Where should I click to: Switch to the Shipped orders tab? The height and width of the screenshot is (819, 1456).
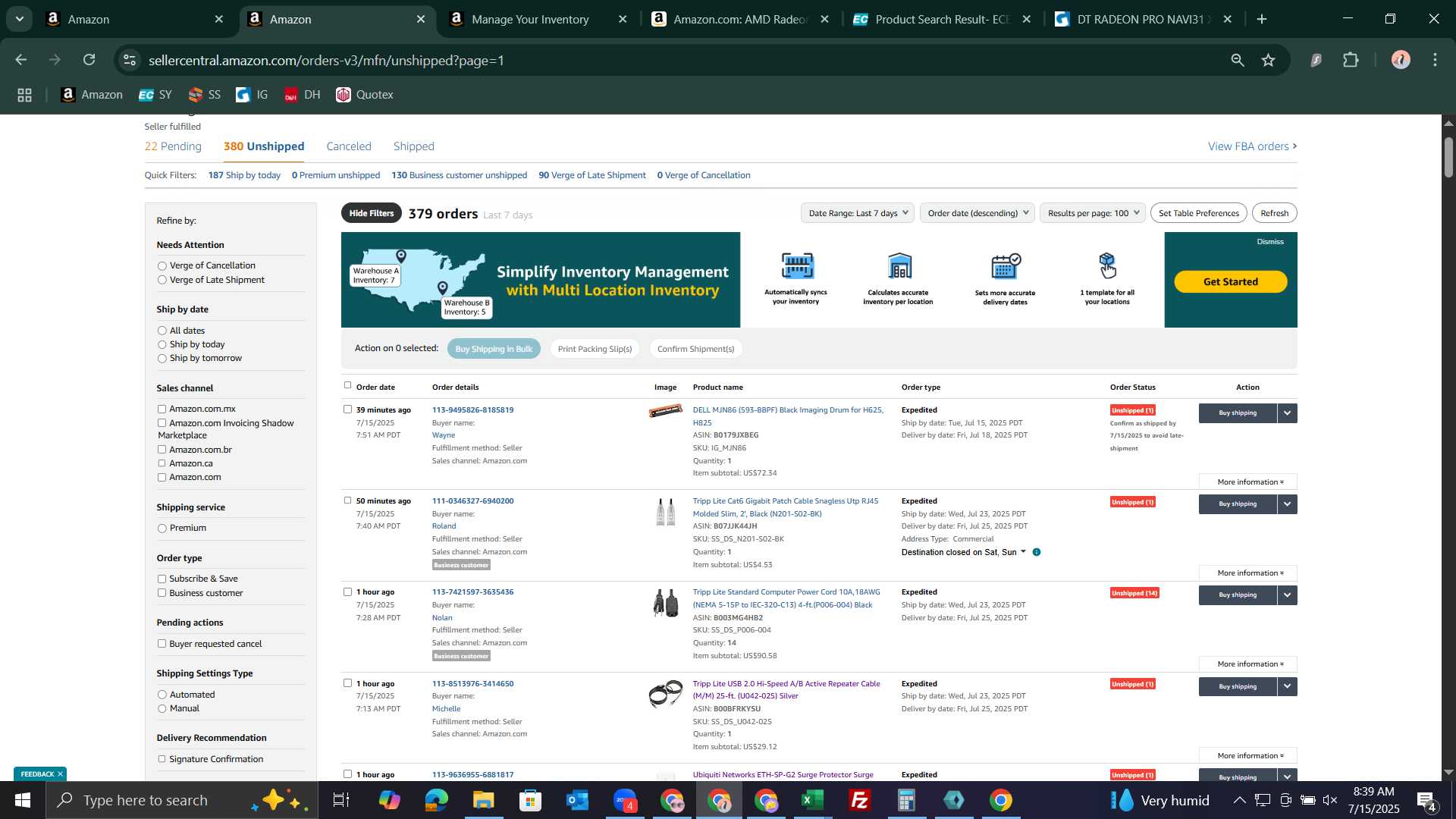[x=414, y=146]
